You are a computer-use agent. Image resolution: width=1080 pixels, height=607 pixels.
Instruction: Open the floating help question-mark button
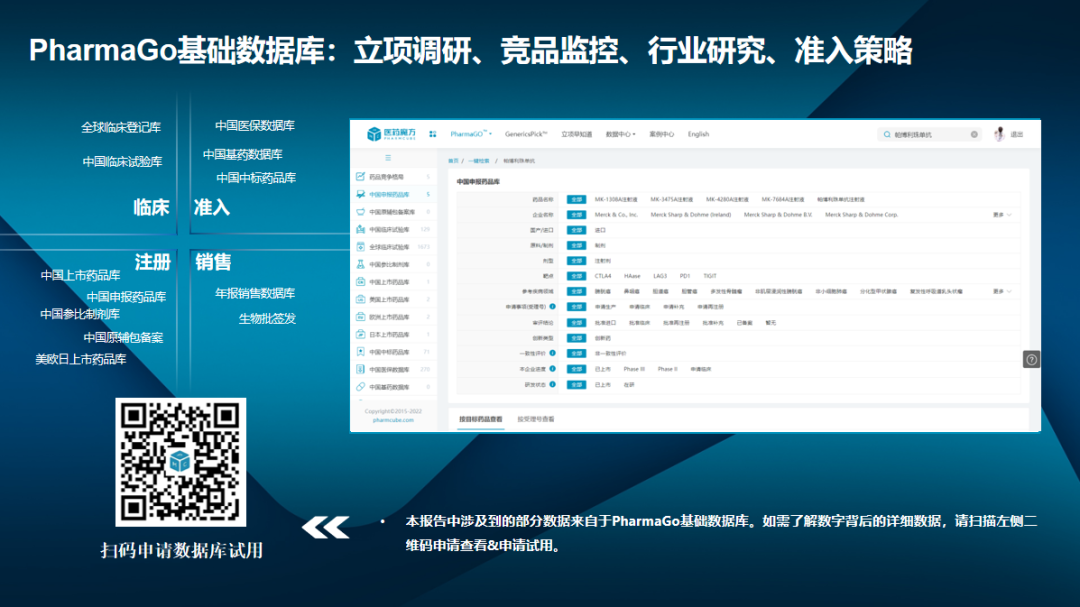click(1031, 359)
